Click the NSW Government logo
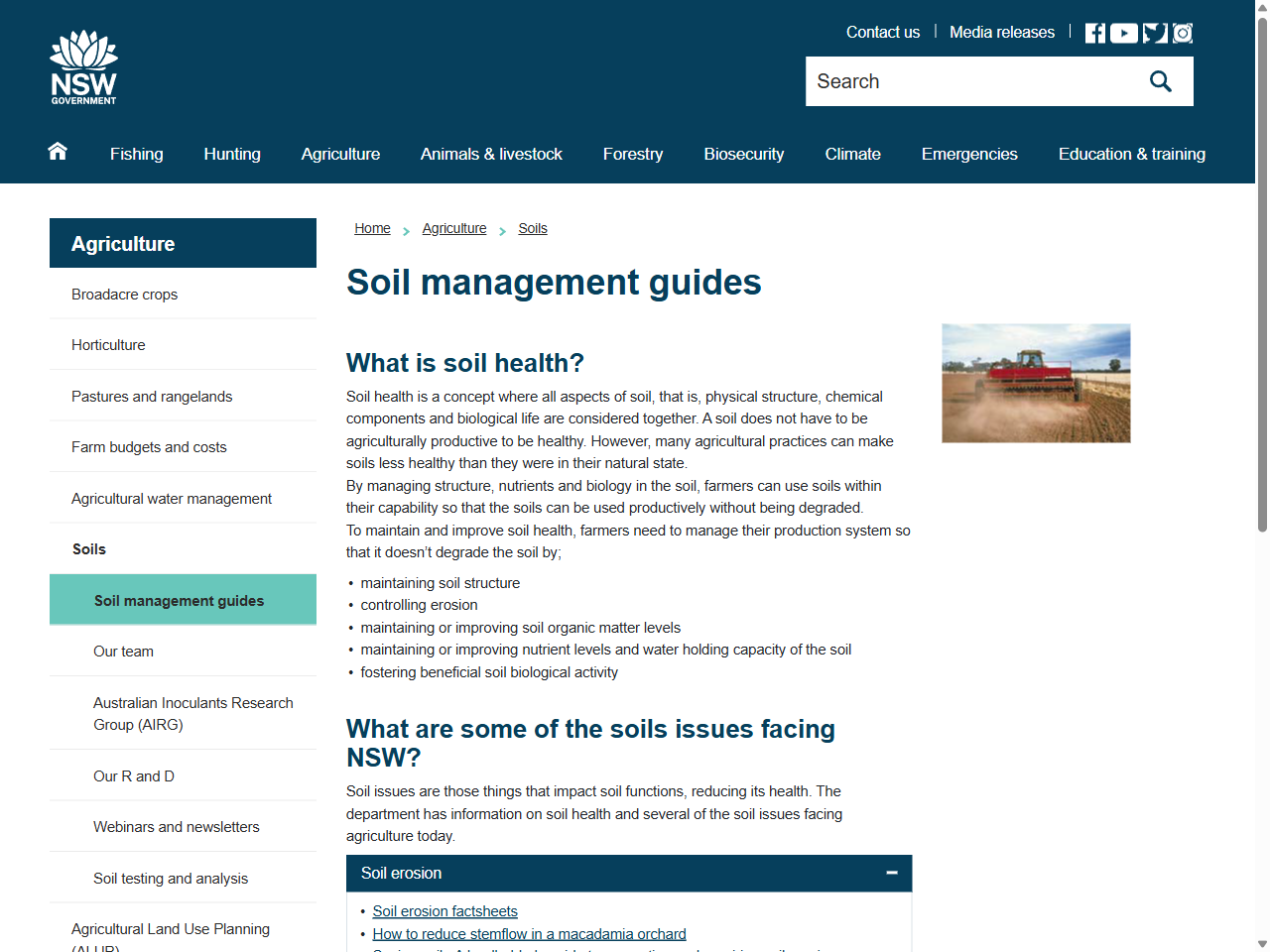Screen dimensions: 1270x952 pyautogui.click(x=83, y=65)
